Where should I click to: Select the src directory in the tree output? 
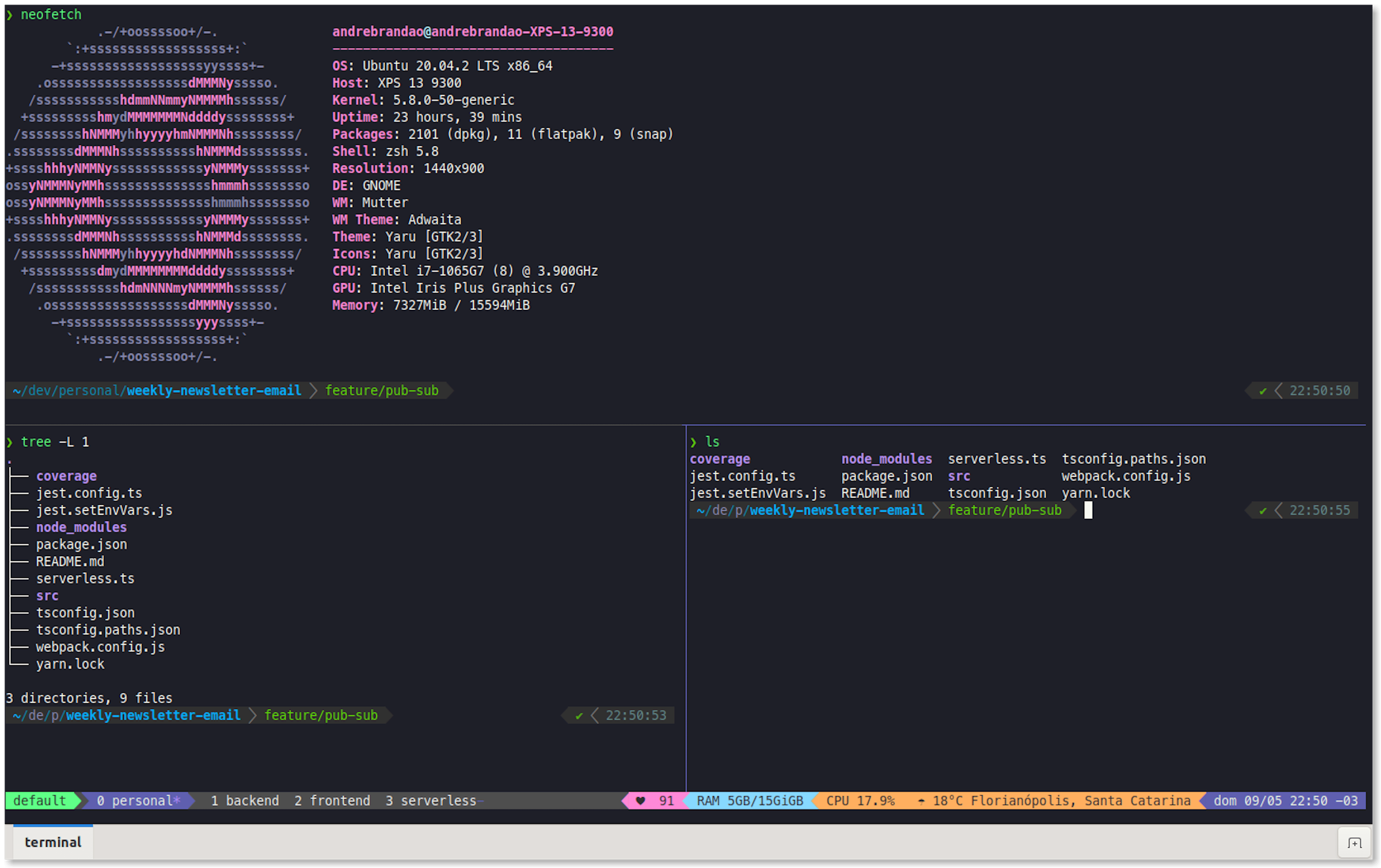[x=47, y=596]
